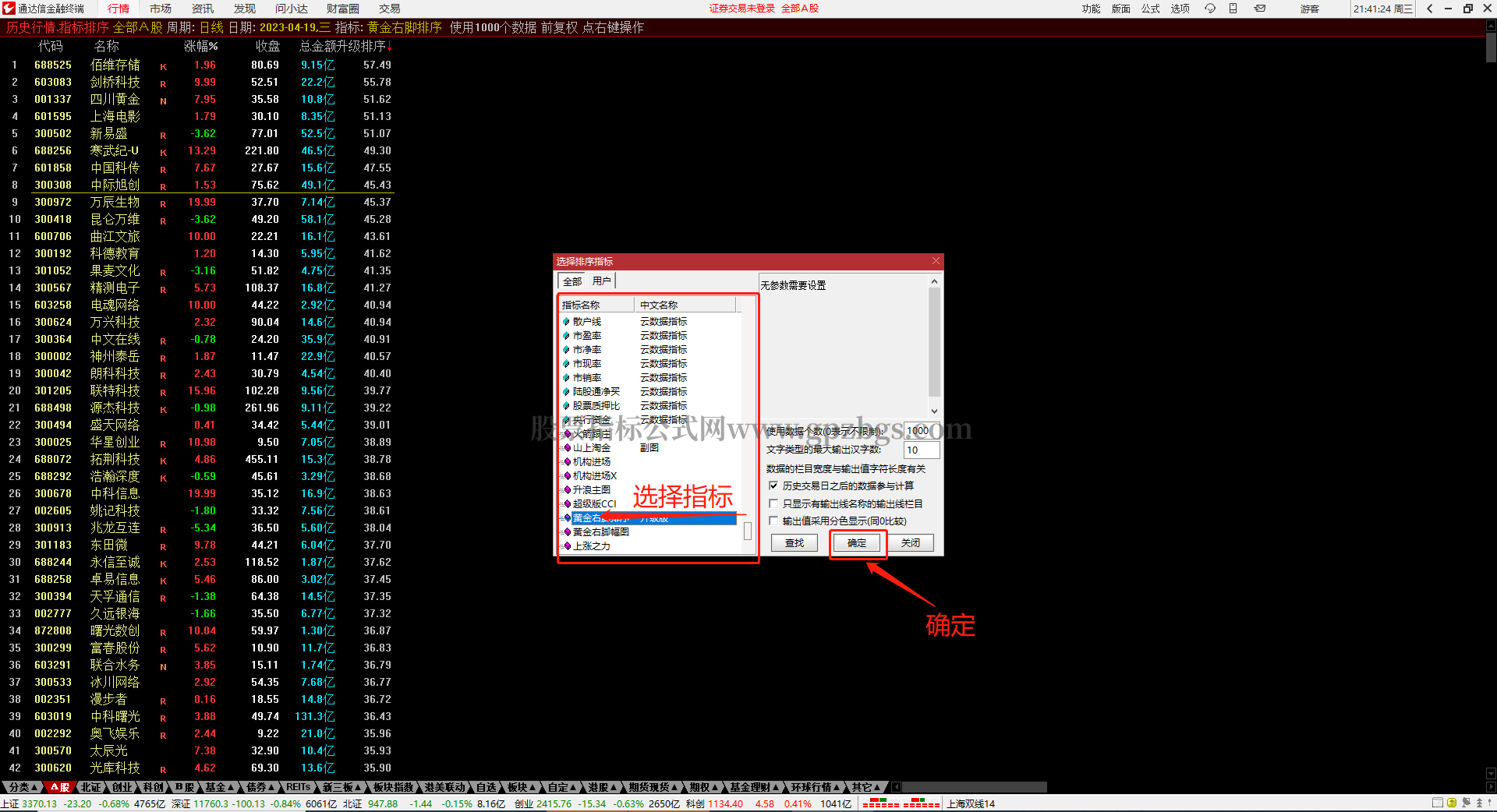Screen dimensions: 1497x812
Task: Open the 资讯 menu
Action: click(203, 9)
